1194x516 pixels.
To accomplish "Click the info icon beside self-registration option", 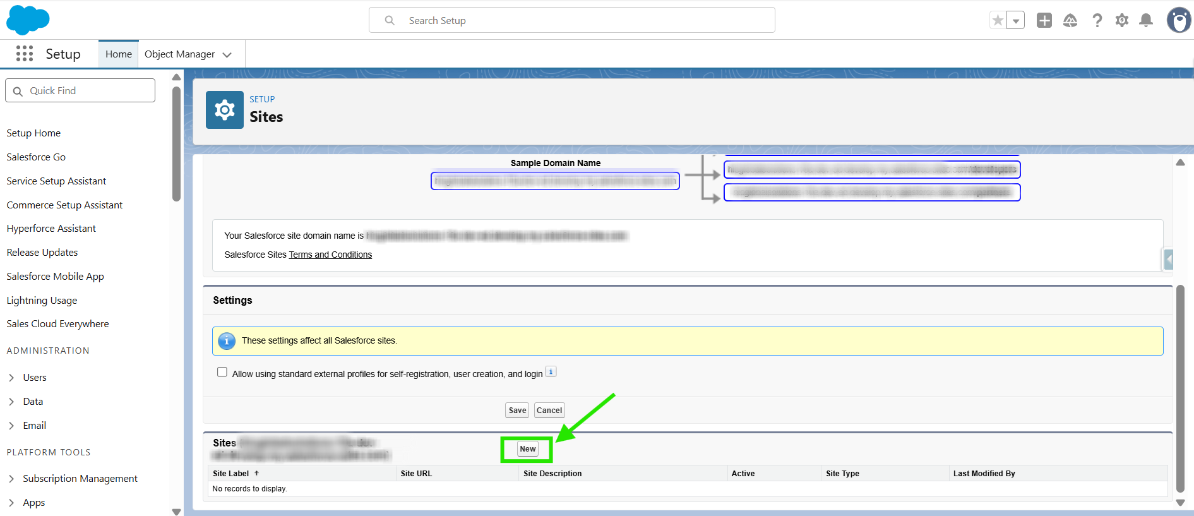I will tap(551, 373).
